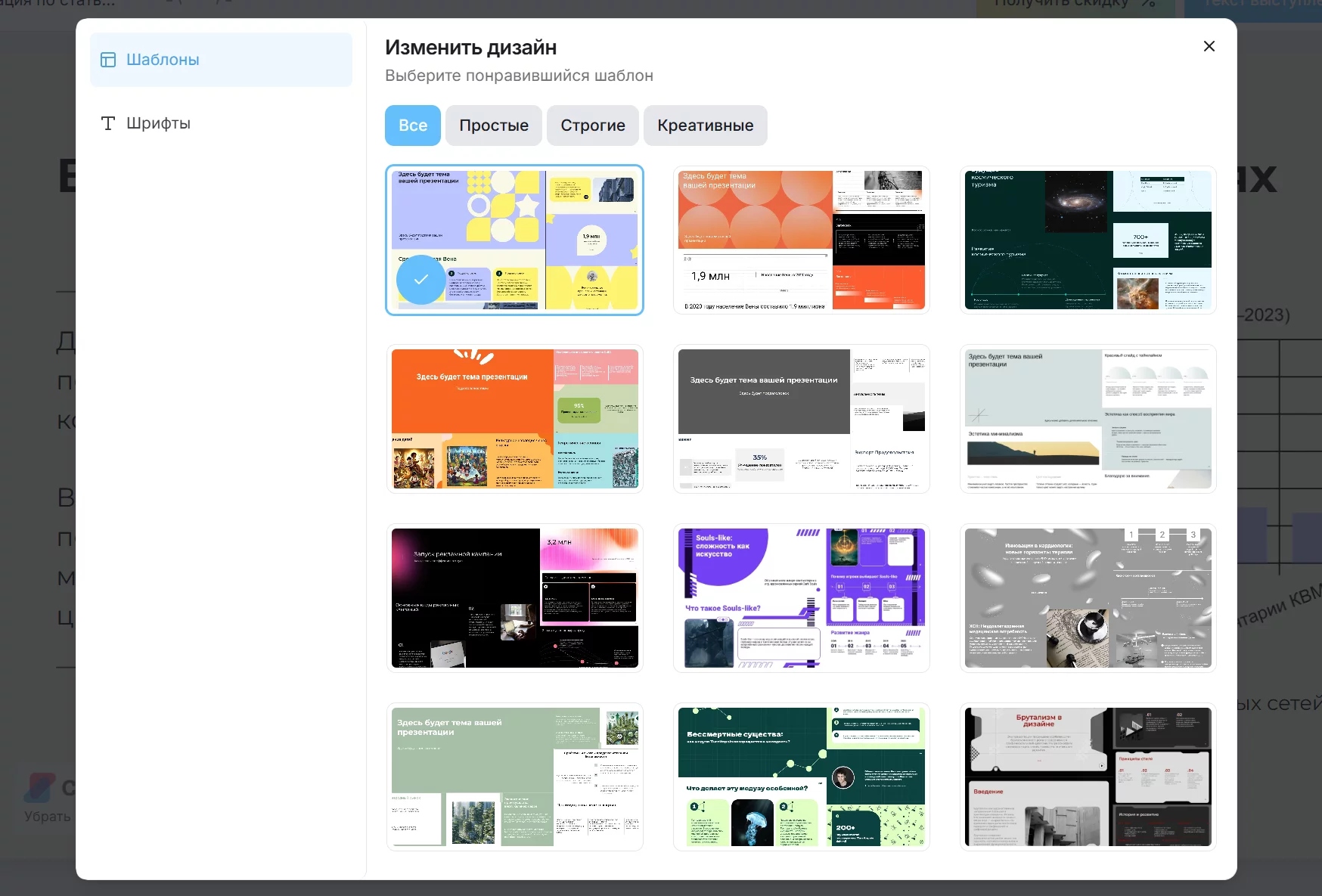Select the gray cardiology innovation template
This screenshot has height=896, width=1322.
tap(1088, 598)
